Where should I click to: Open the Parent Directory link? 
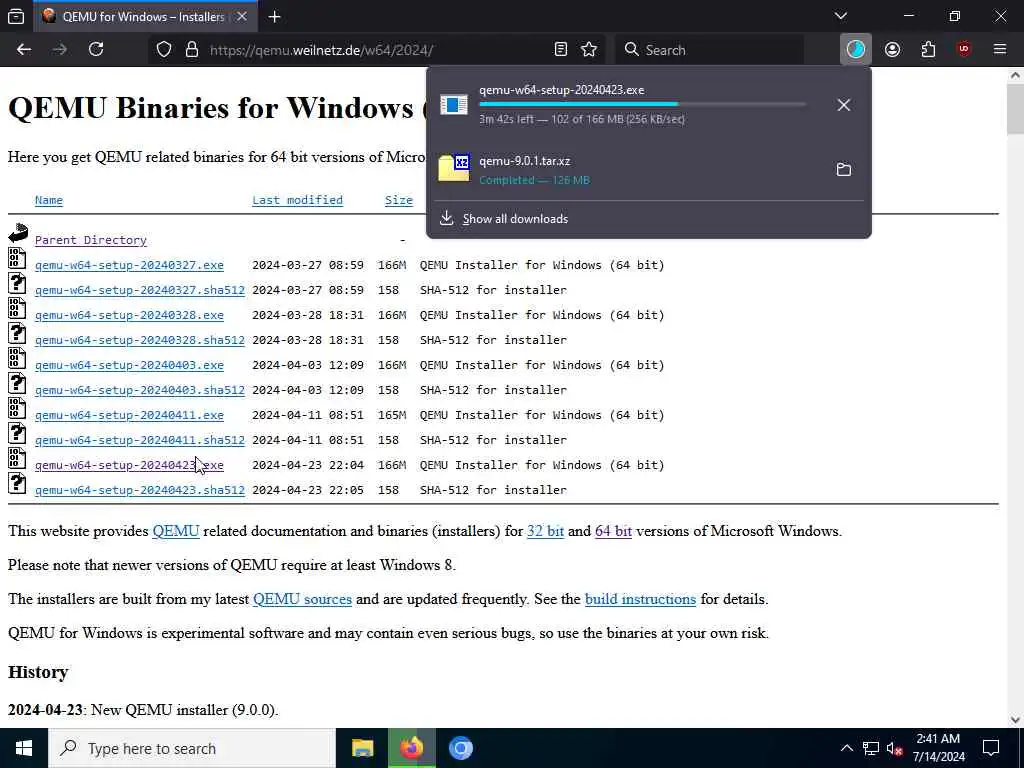91,240
